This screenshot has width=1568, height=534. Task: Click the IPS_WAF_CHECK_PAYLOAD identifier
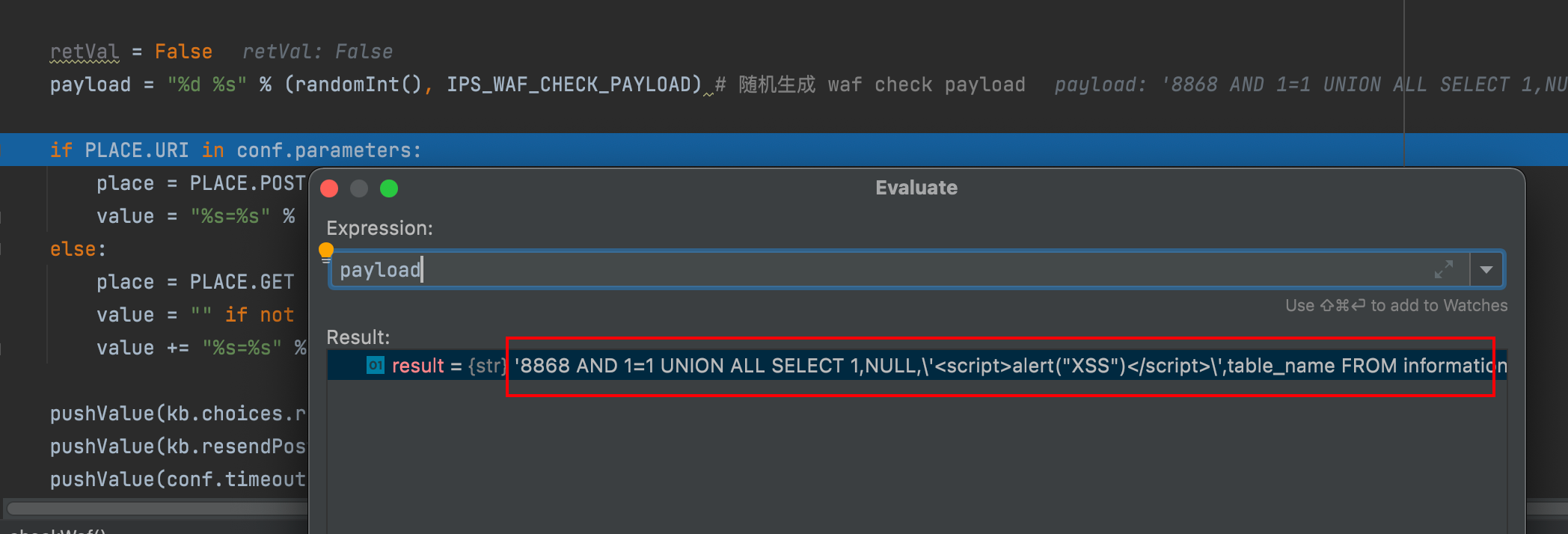pos(574,85)
